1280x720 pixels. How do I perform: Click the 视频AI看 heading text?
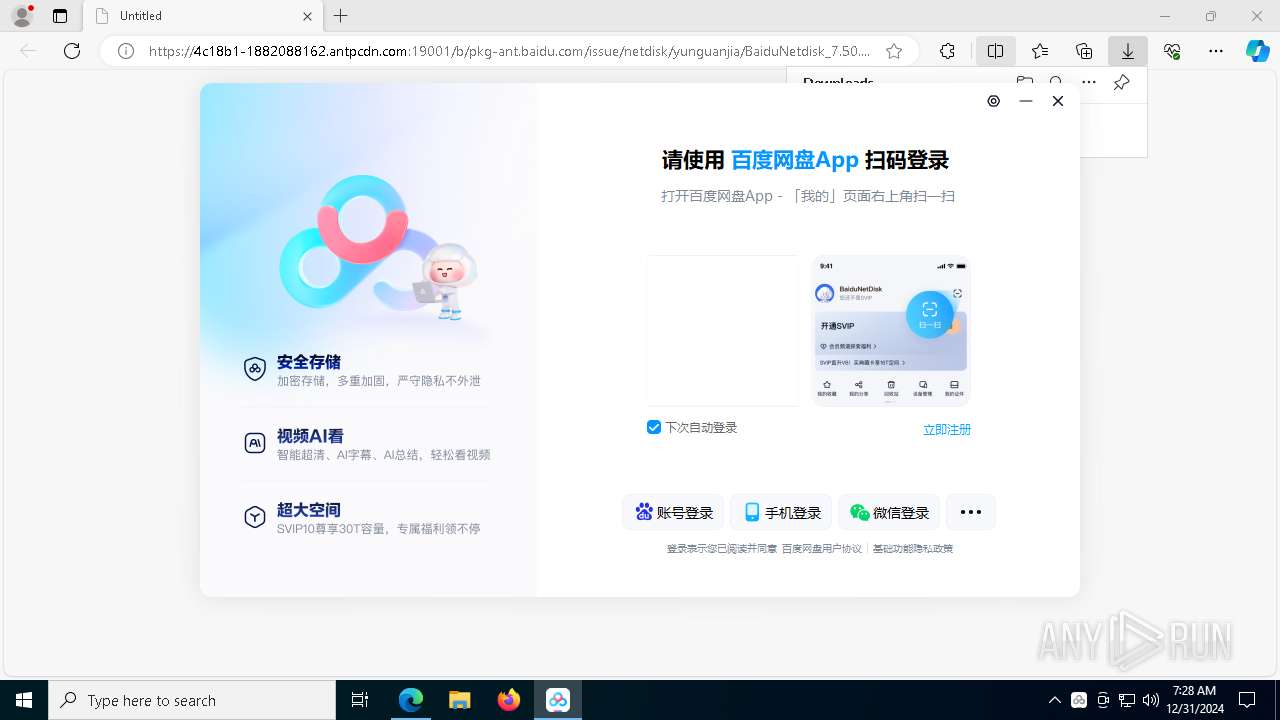(311, 436)
